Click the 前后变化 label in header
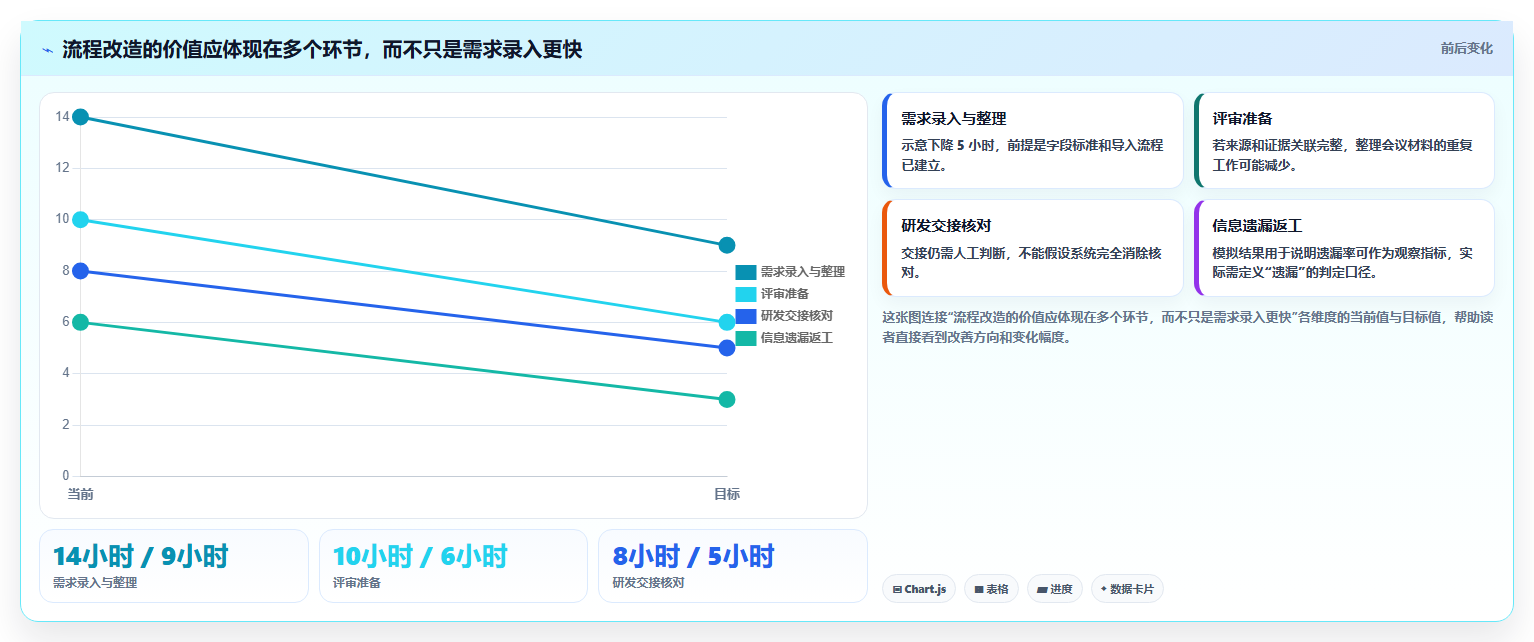Image resolution: width=1534 pixels, height=642 pixels. (1467, 48)
